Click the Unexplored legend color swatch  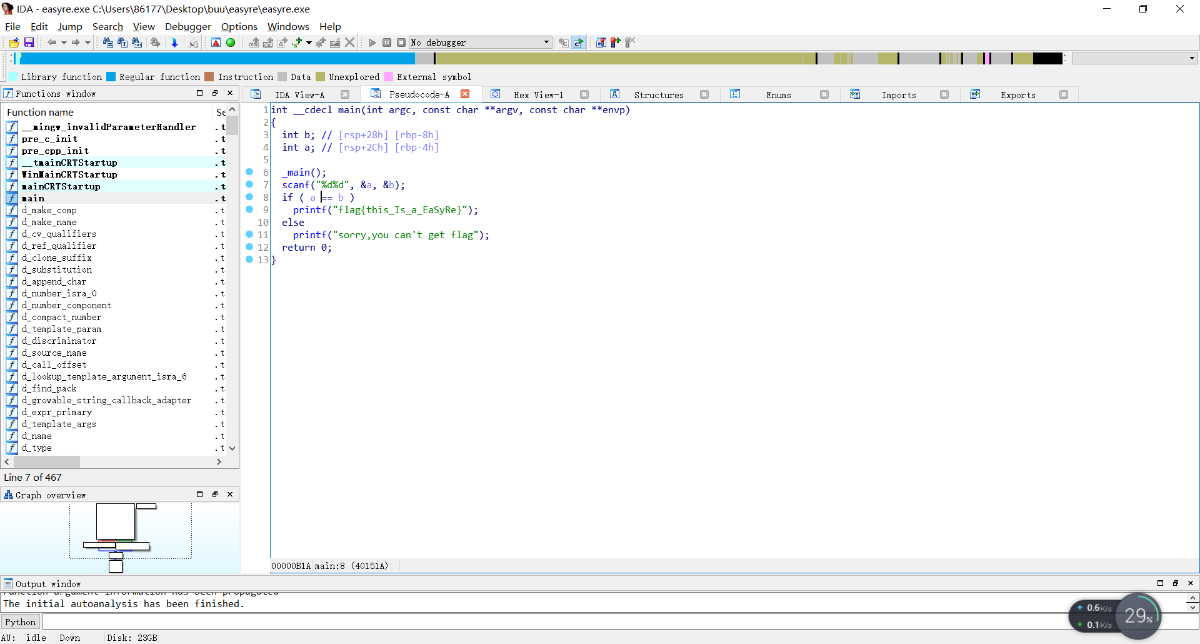point(320,76)
